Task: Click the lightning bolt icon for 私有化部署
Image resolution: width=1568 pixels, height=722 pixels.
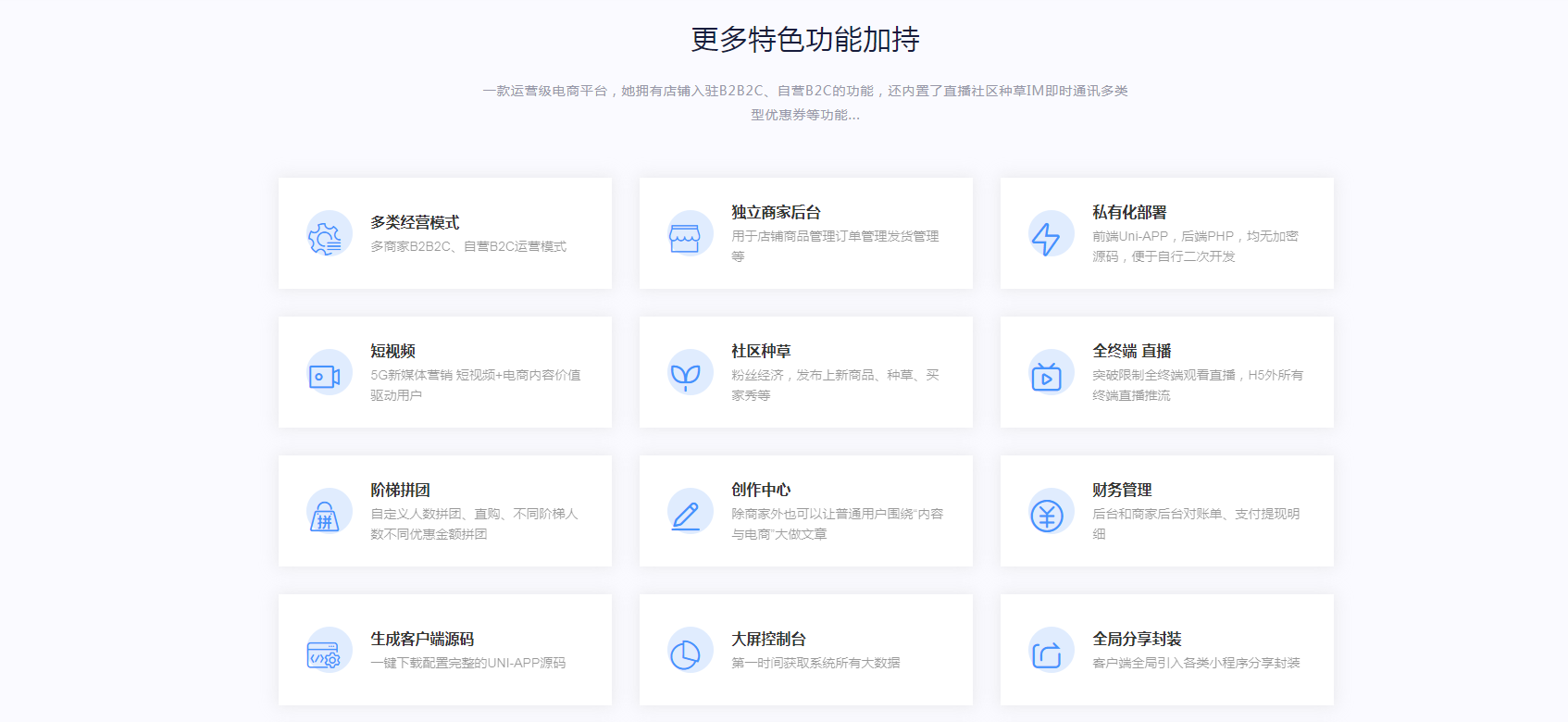Action: click(1046, 238)
